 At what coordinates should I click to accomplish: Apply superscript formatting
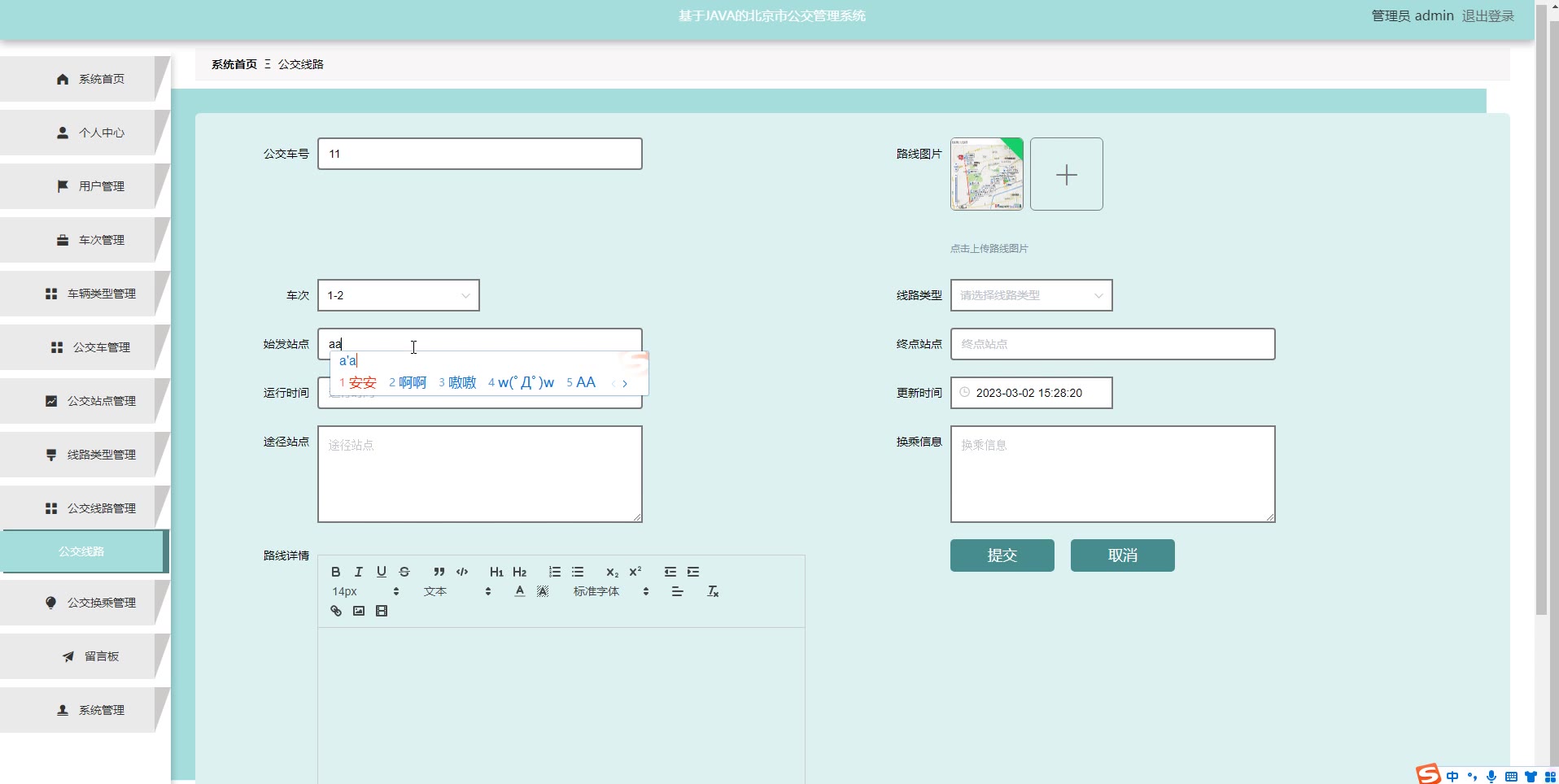[635, 572]
